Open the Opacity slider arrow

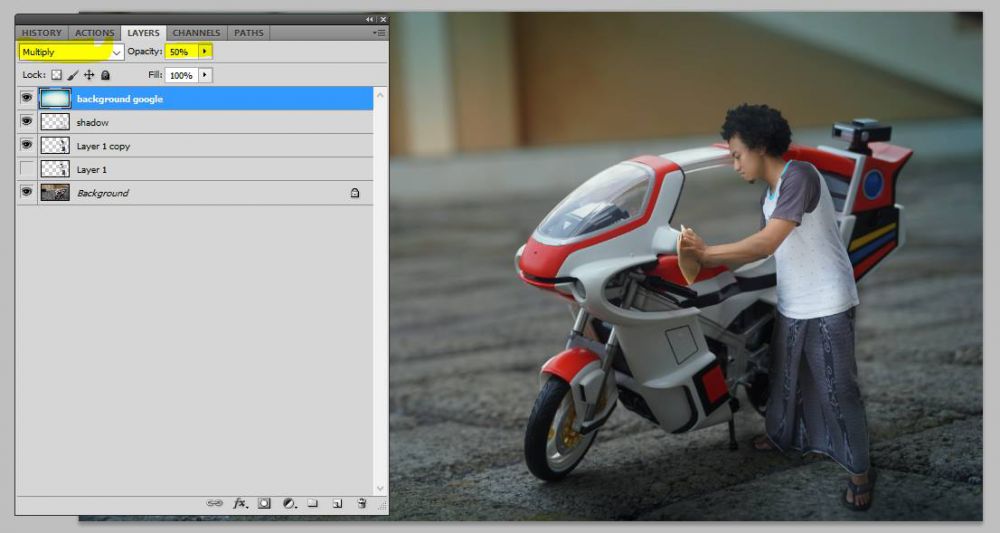point(205,51)
